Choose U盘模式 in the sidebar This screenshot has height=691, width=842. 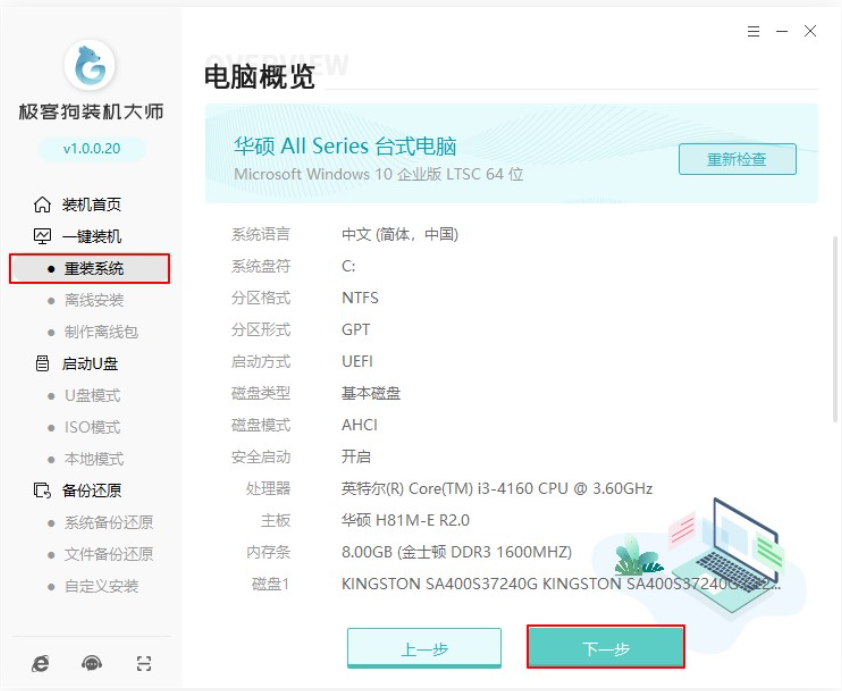point(92,396)
